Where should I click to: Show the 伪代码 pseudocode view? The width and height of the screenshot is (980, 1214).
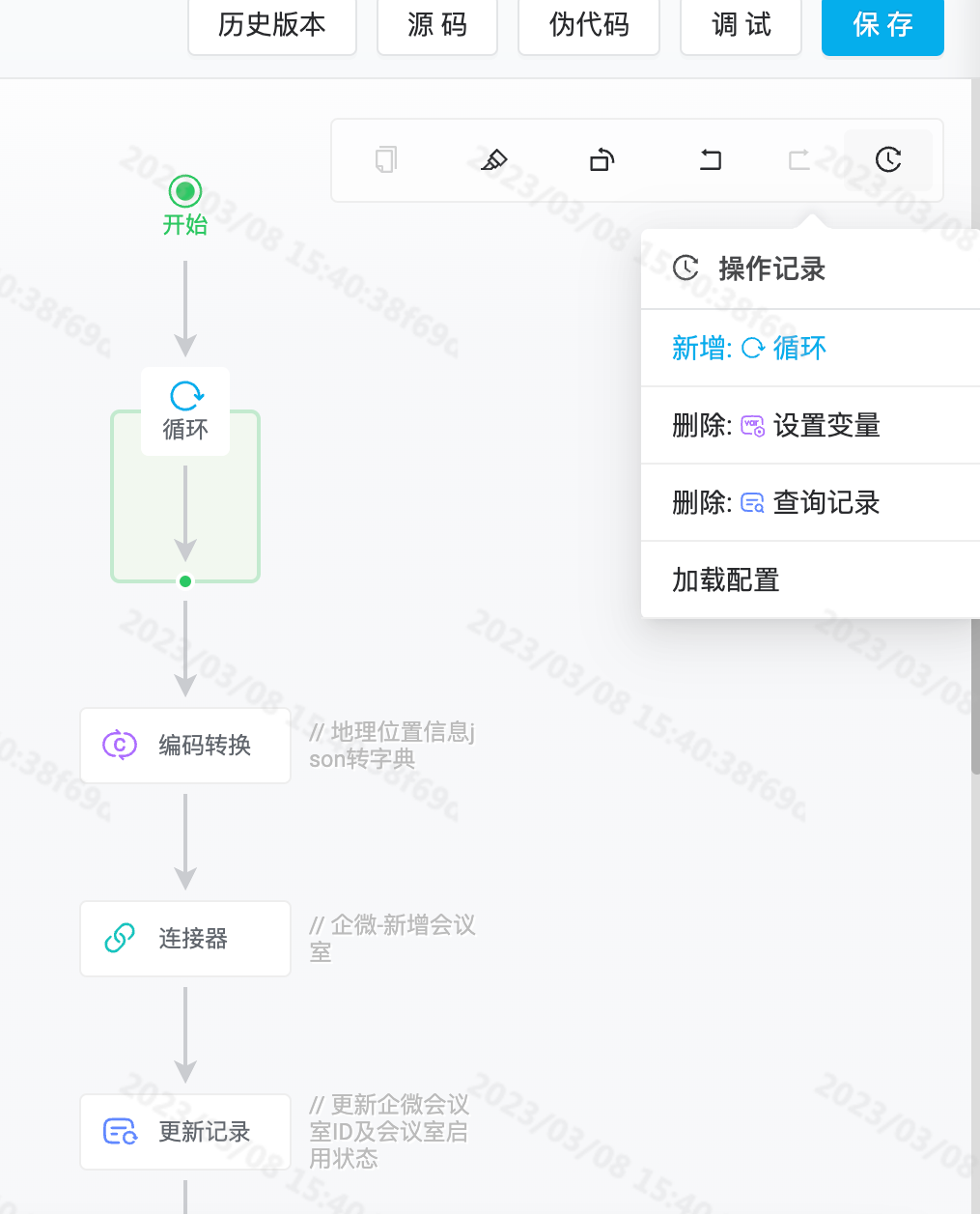589,25
